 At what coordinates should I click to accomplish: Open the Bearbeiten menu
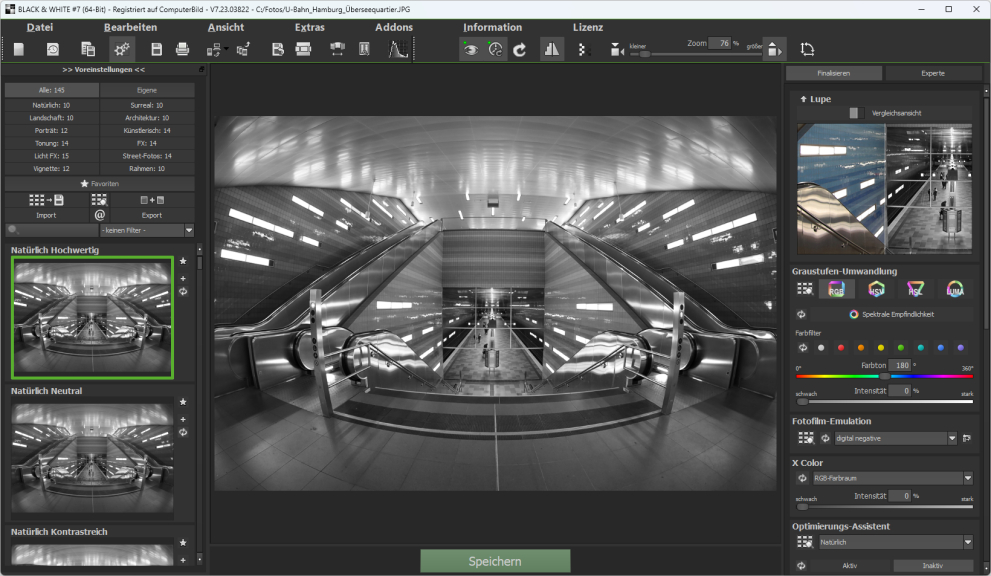pos(129,27)
